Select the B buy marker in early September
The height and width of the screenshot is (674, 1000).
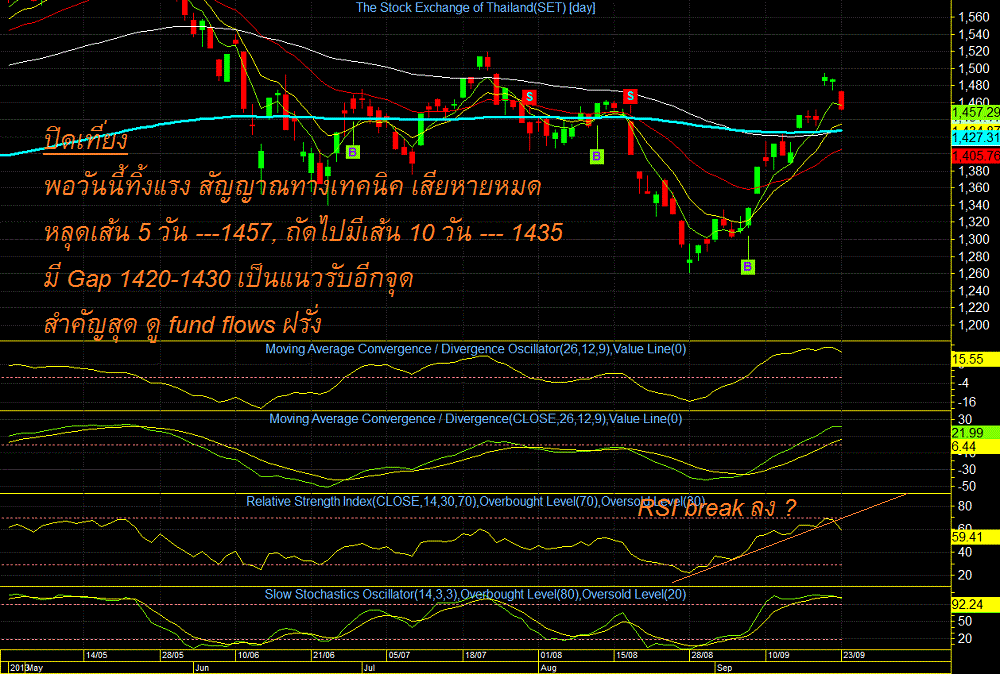(748, 267)
